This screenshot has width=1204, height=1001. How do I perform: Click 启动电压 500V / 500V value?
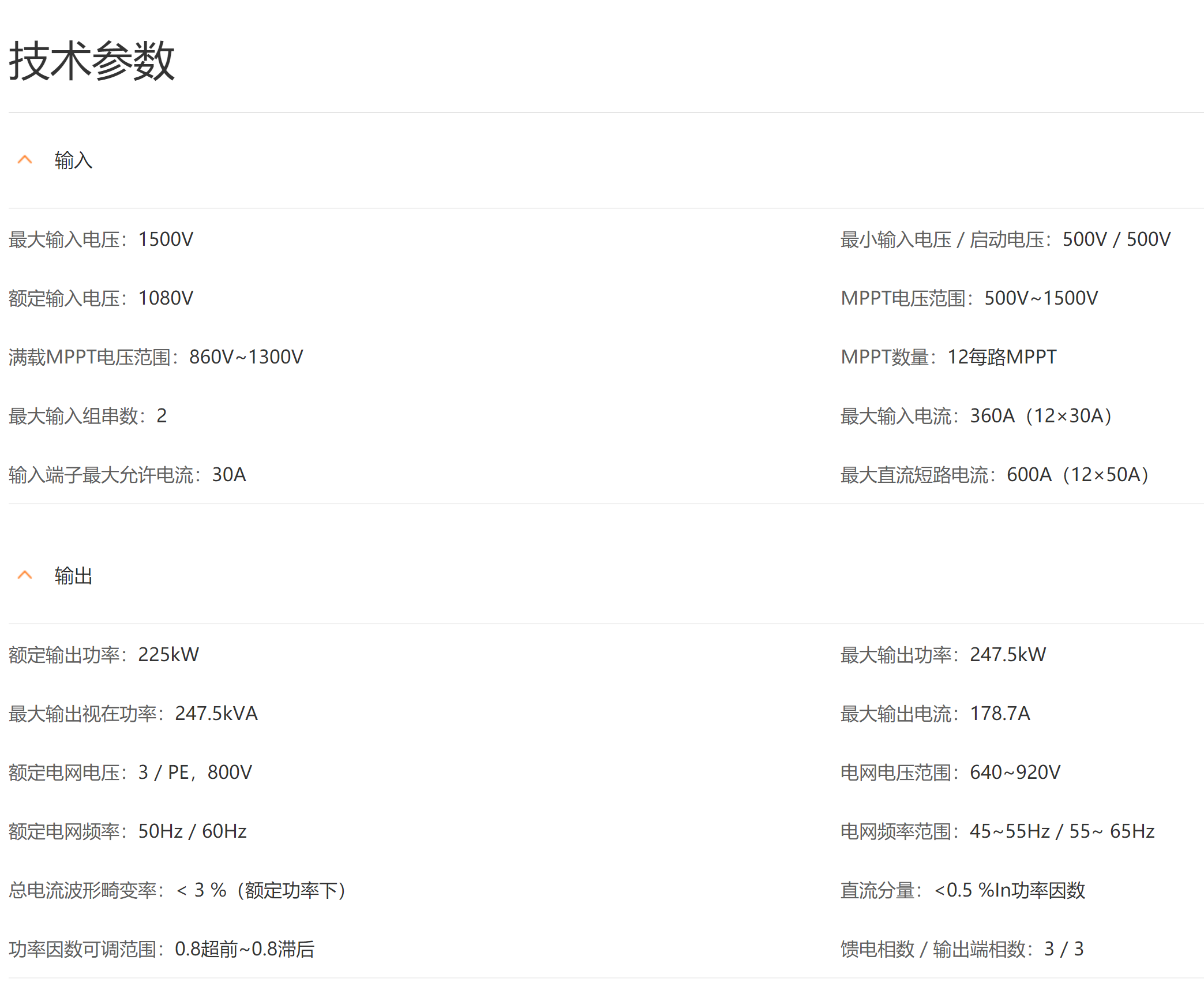click(x=1116, y=239)
